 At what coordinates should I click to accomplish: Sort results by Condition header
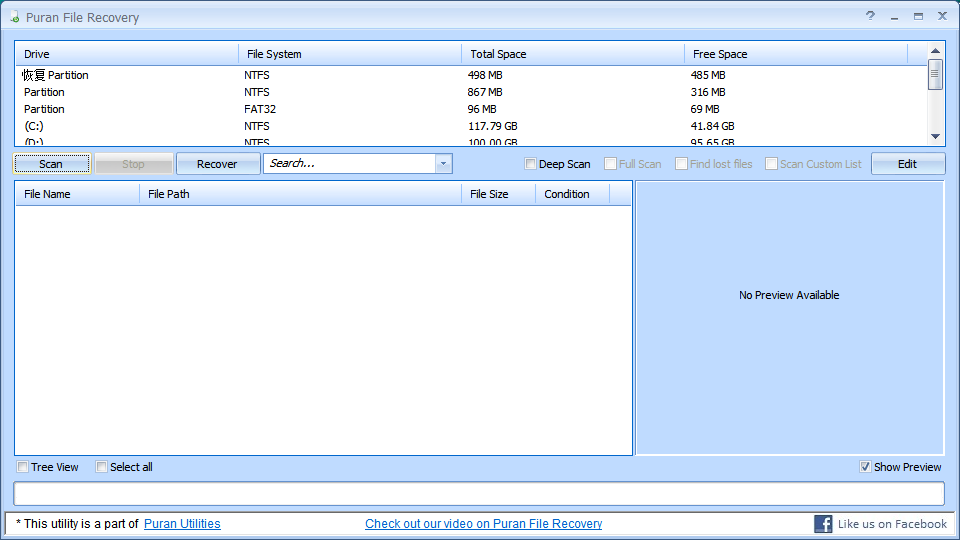tap(572, 194)
